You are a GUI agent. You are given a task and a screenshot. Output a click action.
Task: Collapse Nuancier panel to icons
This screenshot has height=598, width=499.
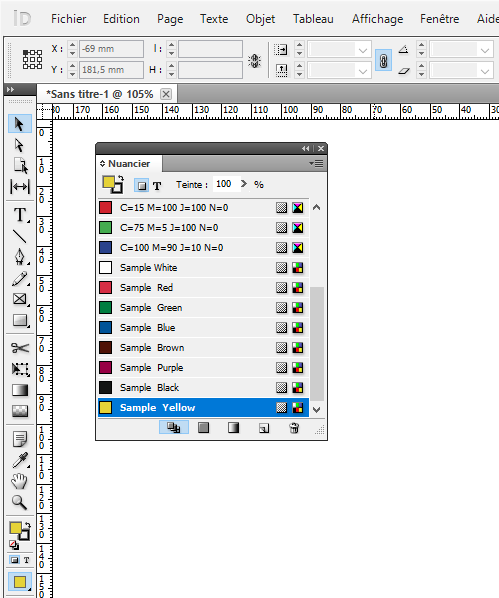point(306,148)
